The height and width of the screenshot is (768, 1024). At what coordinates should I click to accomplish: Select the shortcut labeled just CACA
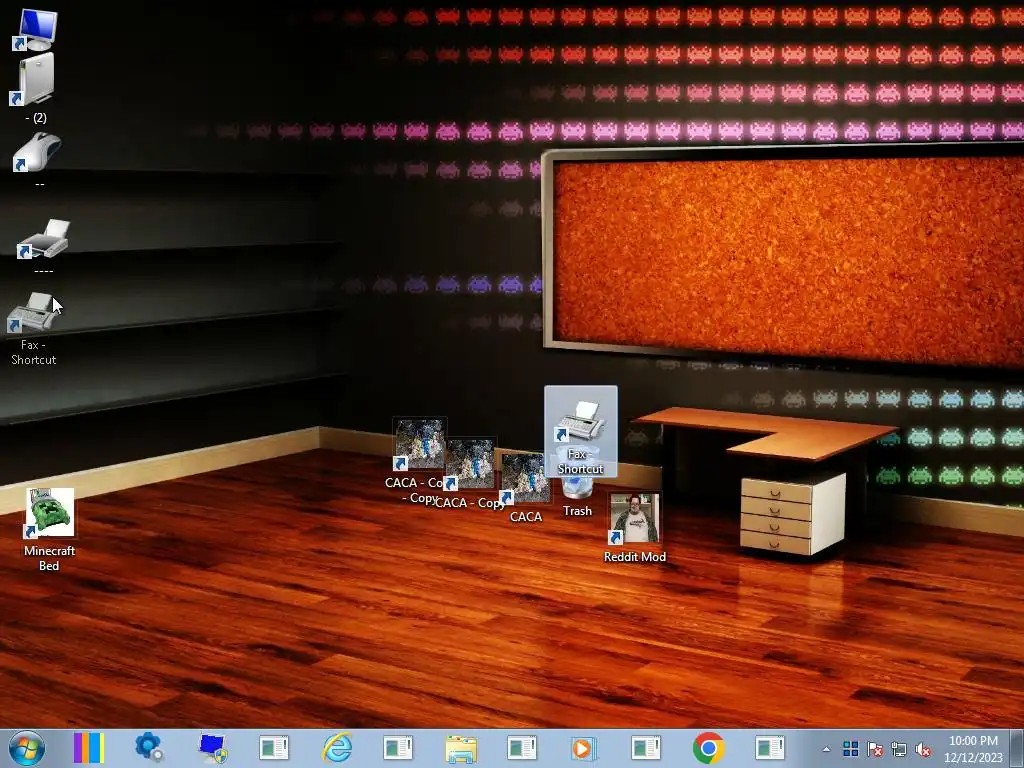click(526, 487)
